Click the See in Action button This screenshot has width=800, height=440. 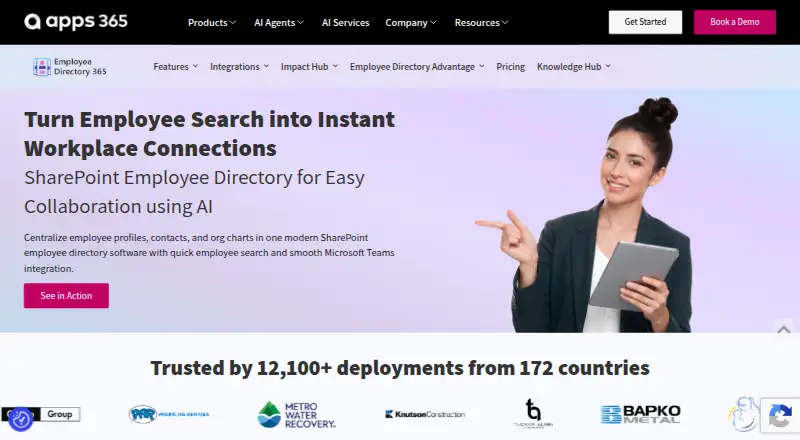[66, 296]
